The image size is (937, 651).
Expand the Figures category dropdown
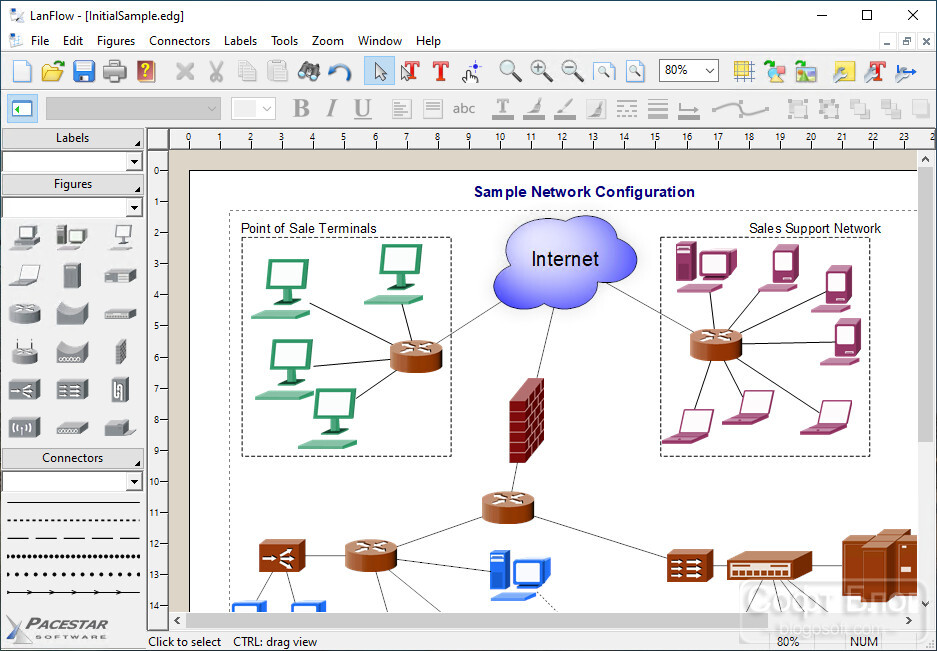click(134, 207)
